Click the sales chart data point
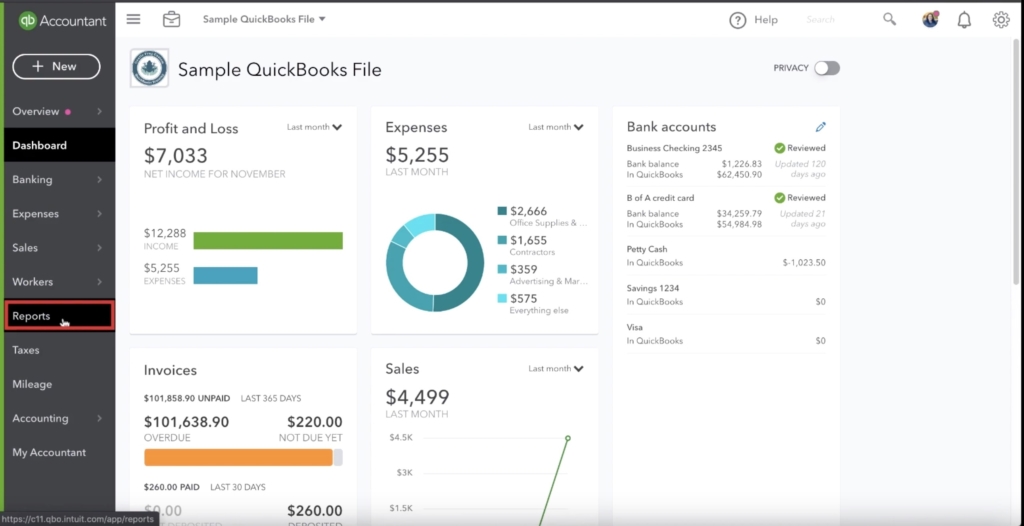 (x=568, y=438)
